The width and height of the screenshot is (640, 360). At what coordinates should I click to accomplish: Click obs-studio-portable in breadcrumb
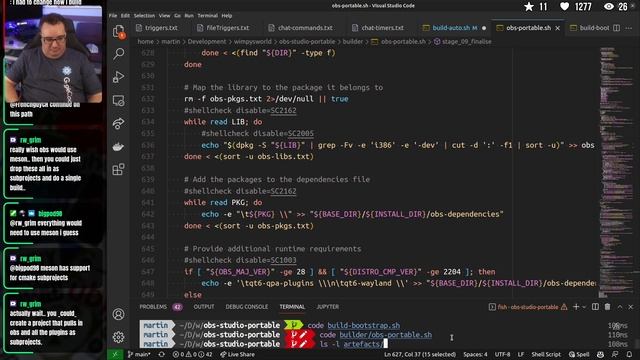click(x=307, y=42)
